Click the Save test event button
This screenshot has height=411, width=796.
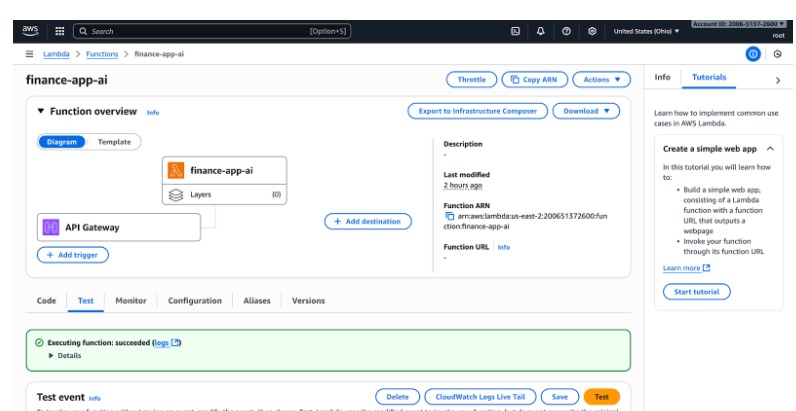(559, 397)
